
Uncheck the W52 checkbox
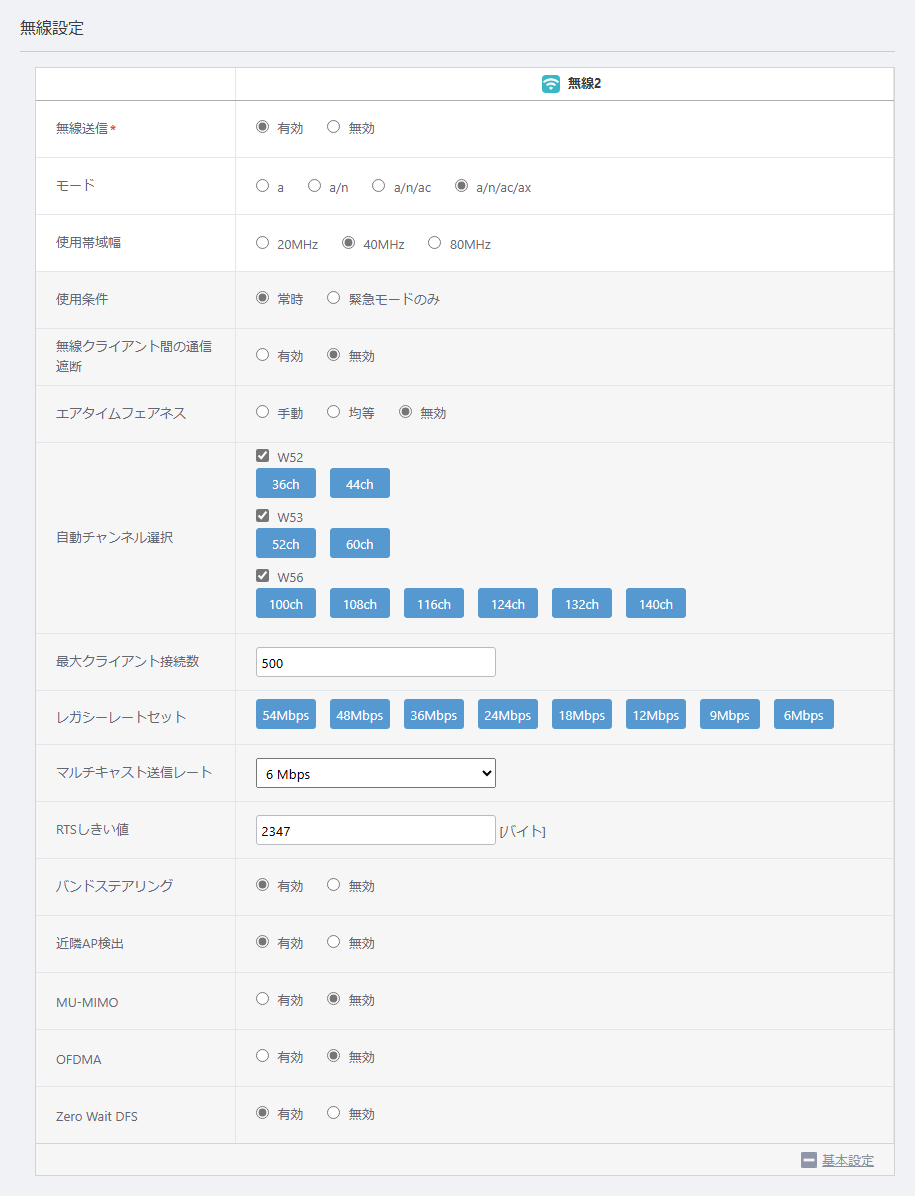(262, 455)
